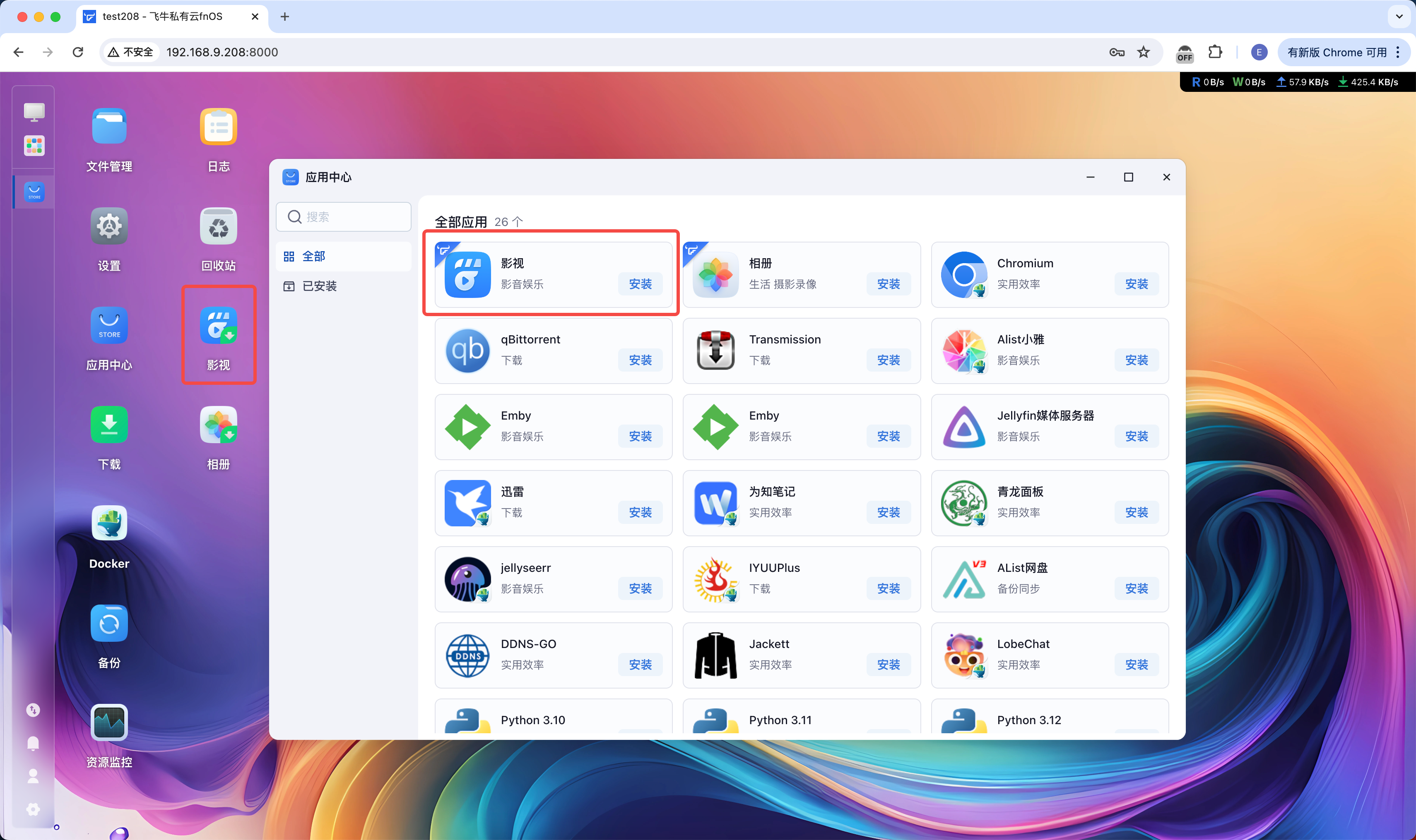The image size is (1416, 840).
Task: Click the notification bell in the sidebar
Action: coord(33,743)
